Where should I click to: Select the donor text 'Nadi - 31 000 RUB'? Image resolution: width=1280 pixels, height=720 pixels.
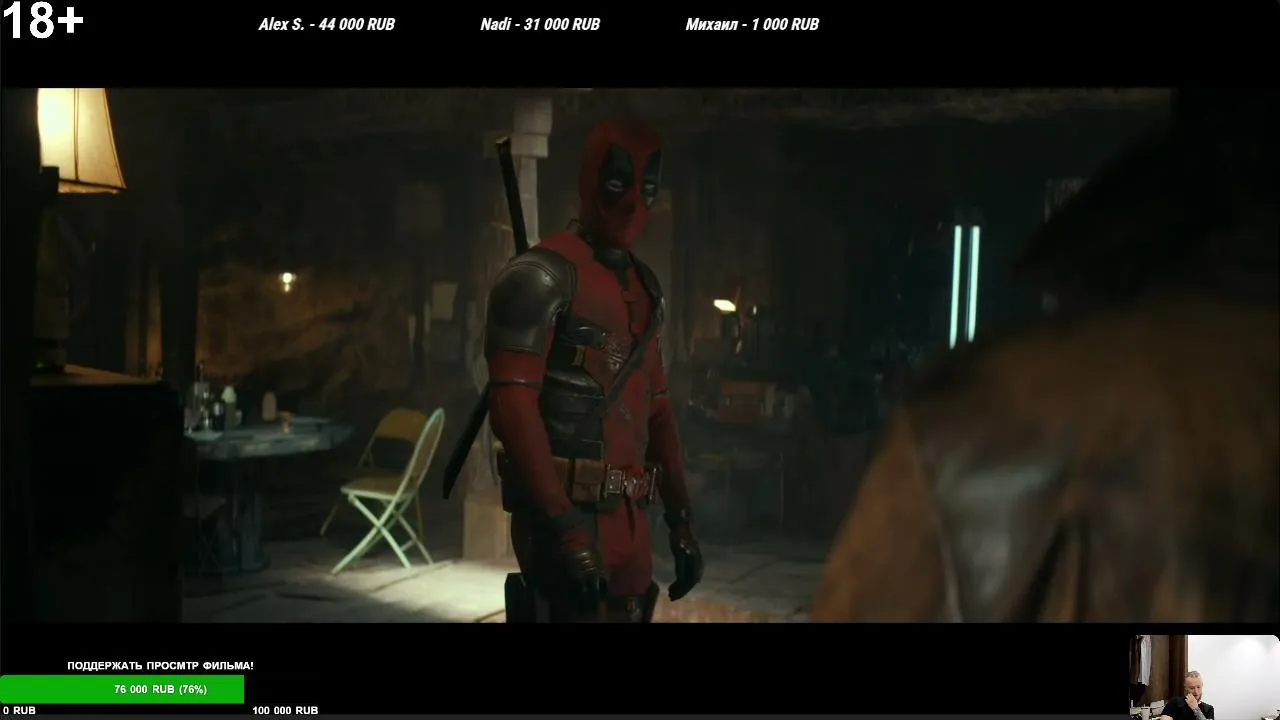coord(540,24)
